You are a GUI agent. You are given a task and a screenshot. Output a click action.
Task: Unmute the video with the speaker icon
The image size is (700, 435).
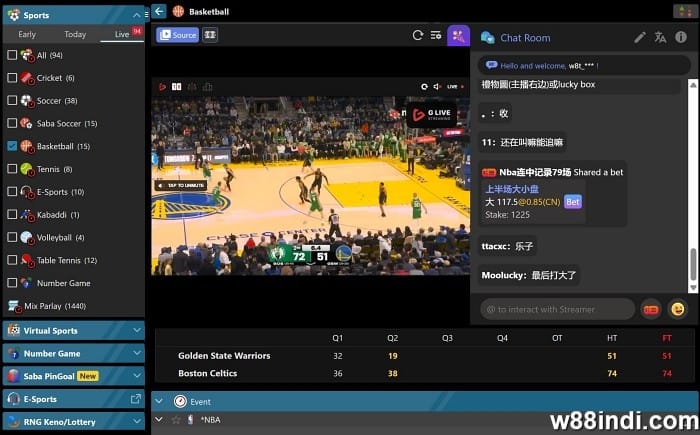click(x=437, y=87)
